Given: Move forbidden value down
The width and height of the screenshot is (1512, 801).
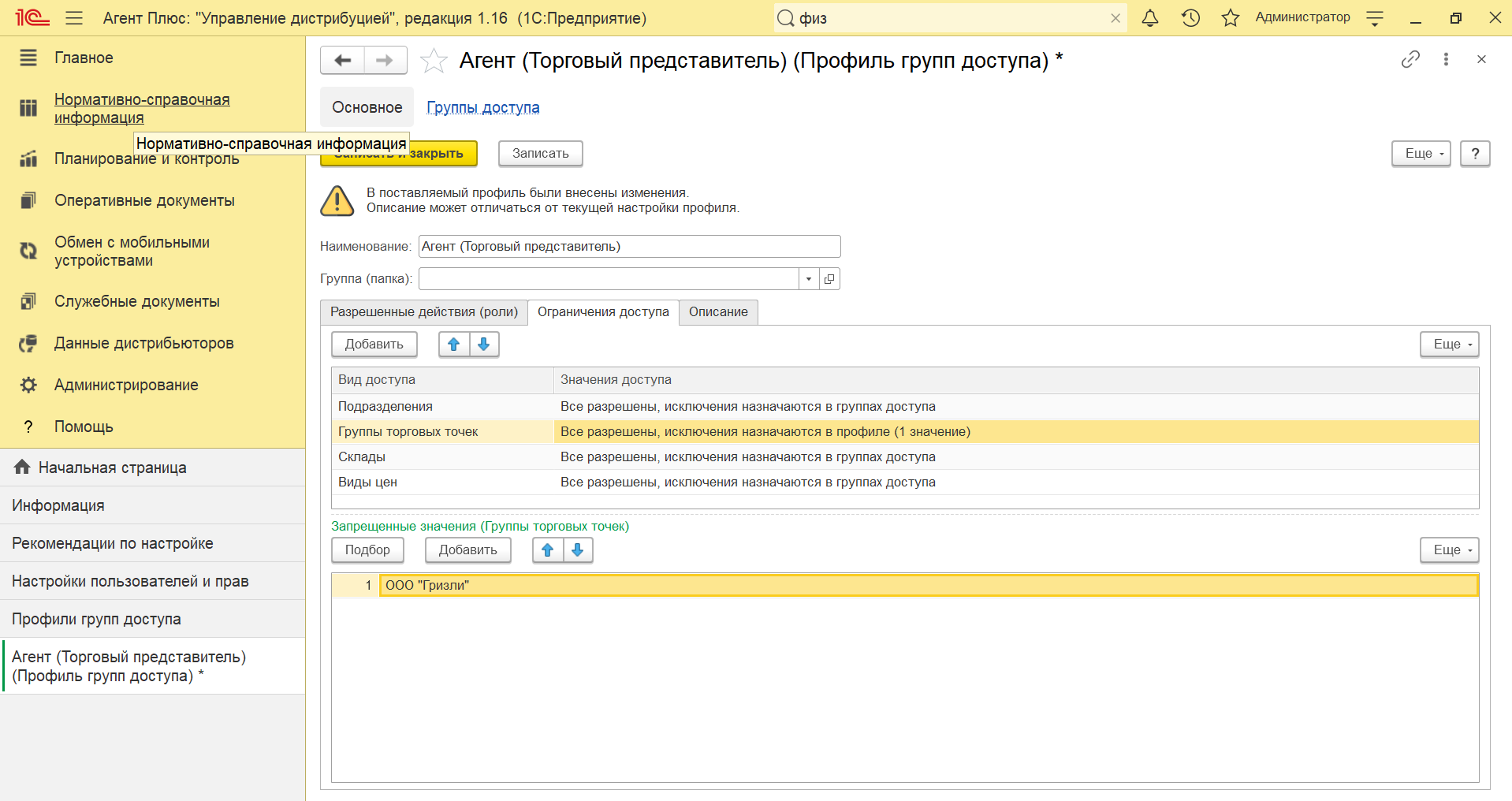Looking at the screenshot, I should coord(578,550).
